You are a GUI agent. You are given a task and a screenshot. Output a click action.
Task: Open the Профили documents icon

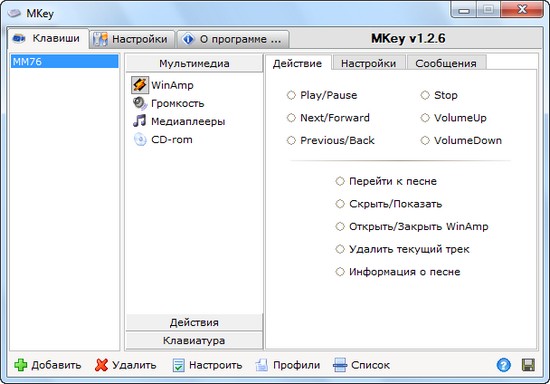coord(262,365)
